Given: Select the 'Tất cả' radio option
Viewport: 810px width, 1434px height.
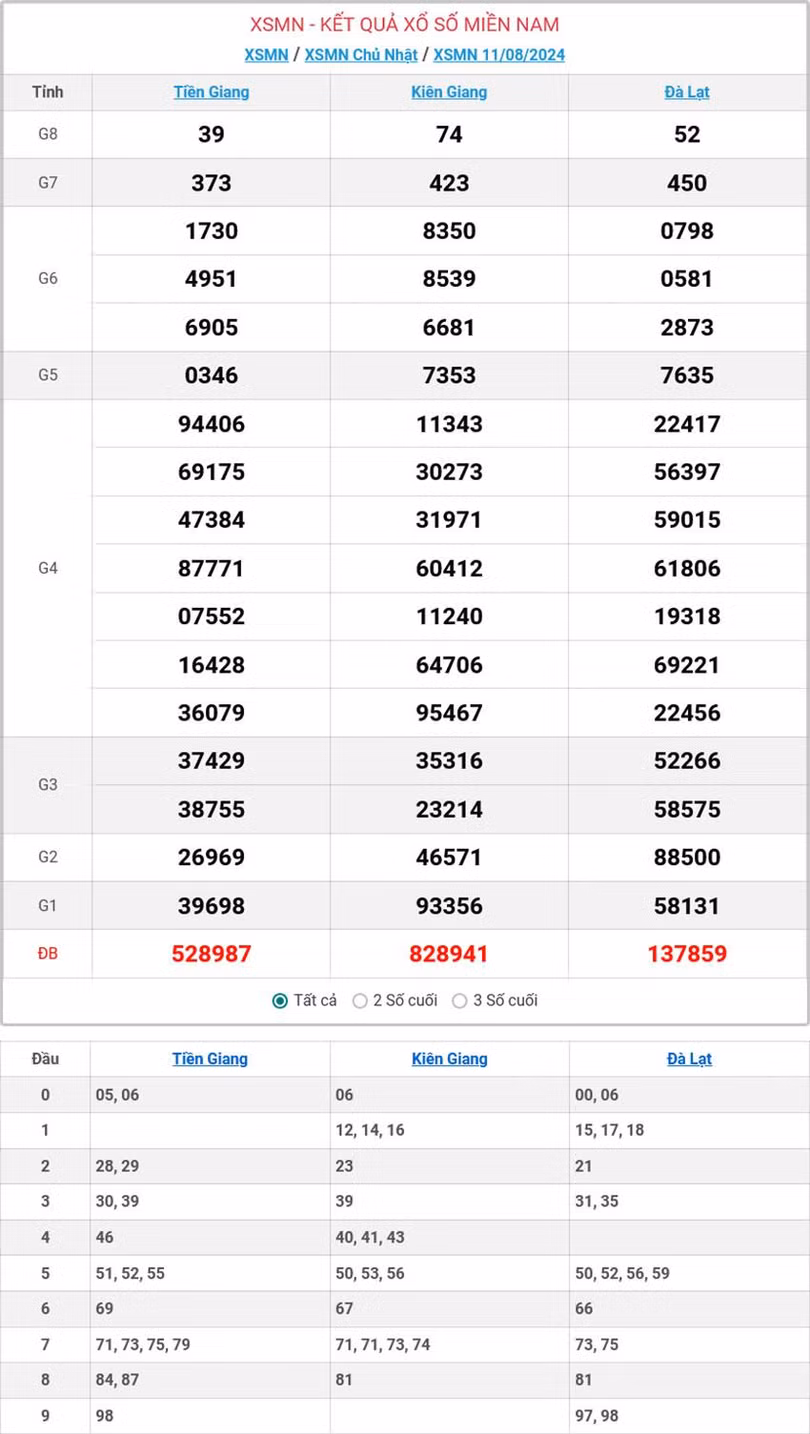Looking at the screenshot, I should 281,1001.
